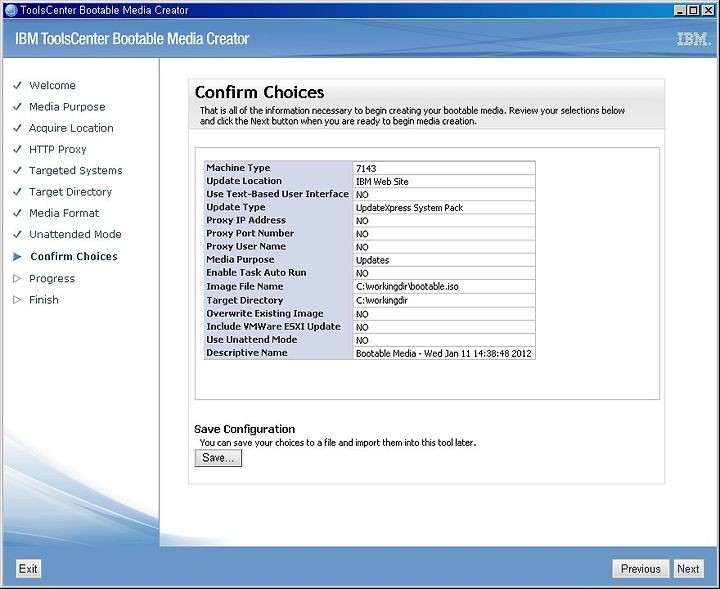This screenshot has height=589, width=720.
Task: Click the Overwrite Existing Image label
Action: pos(264,314)
